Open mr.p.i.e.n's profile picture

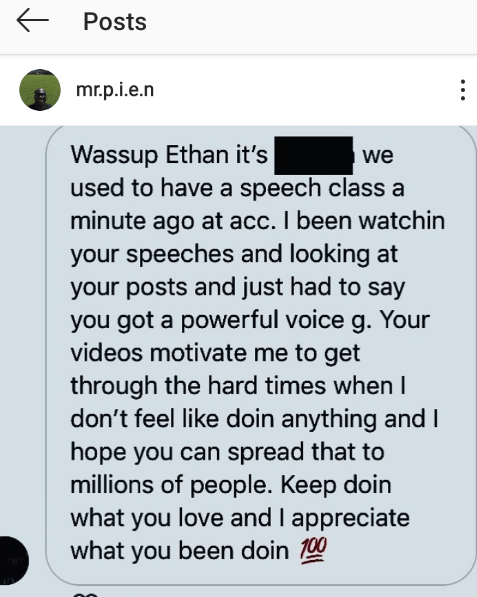(x=40, y=90)
